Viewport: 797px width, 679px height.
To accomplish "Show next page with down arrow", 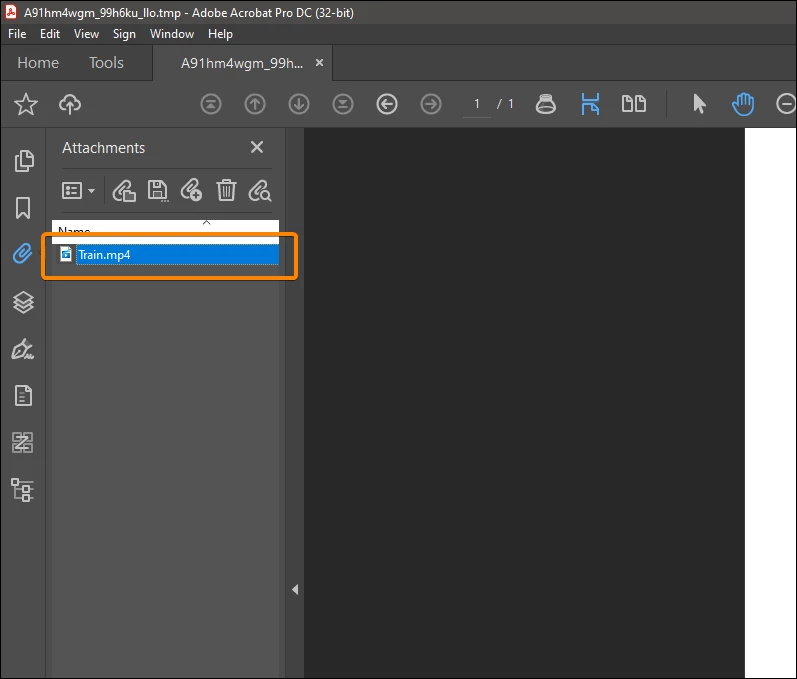I will pos(299,104).
